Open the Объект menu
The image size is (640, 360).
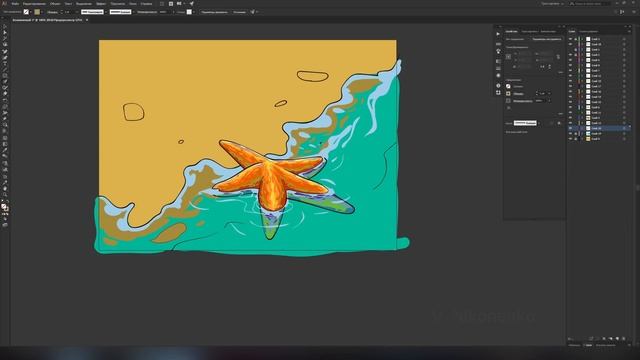pyautogui.click(x=55, y=3)
